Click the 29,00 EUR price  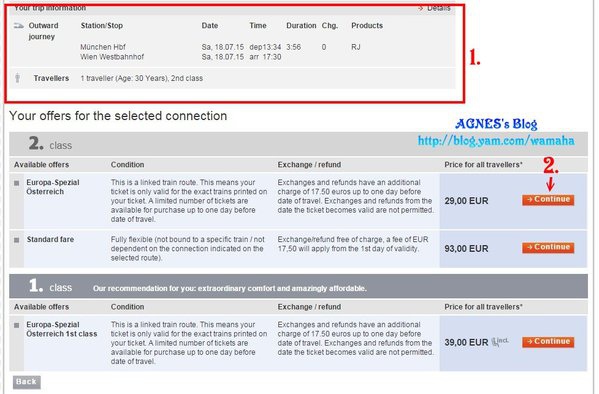click(466, 201)
